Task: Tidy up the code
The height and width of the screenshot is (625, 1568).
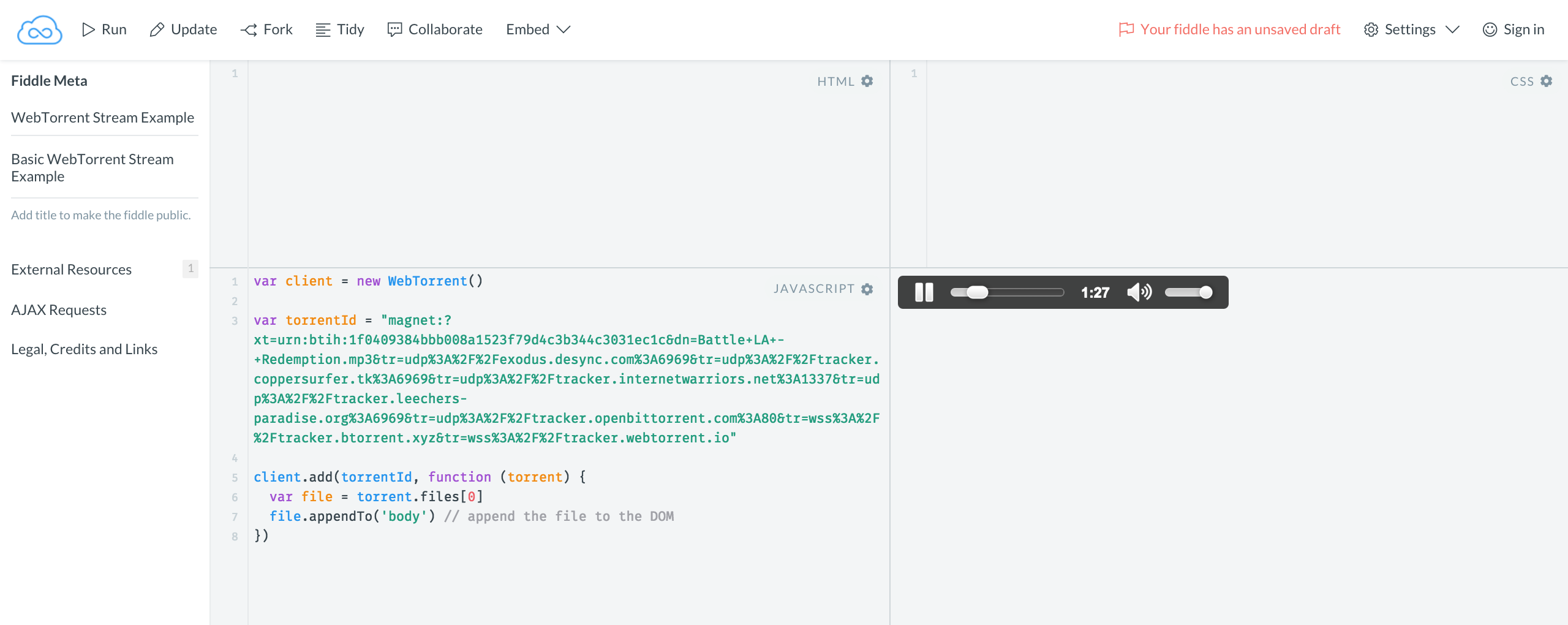Action: click(x=340, y=29)
